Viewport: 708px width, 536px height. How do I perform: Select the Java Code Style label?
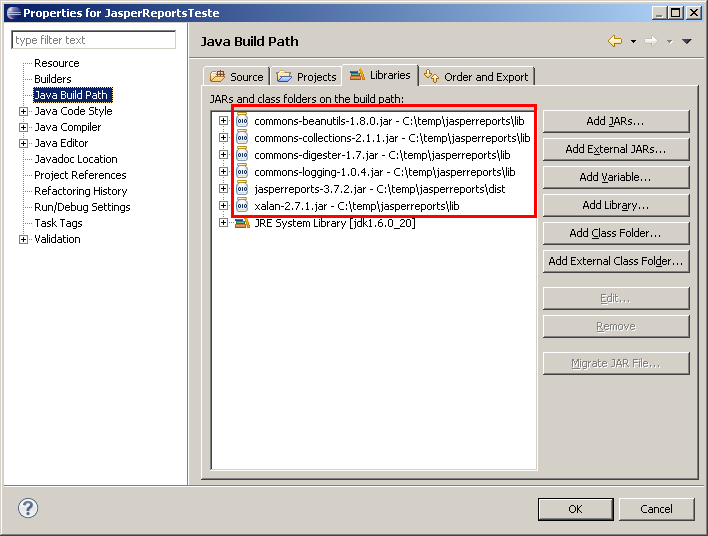click(x=73, y=111)
